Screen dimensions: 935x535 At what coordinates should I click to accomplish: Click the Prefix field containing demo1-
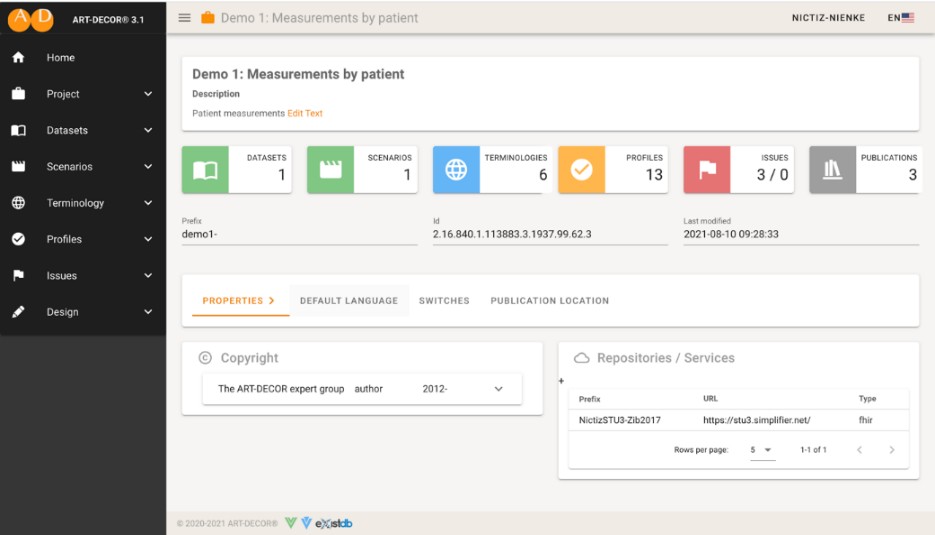pyautogui.click(x=299, y=234)
